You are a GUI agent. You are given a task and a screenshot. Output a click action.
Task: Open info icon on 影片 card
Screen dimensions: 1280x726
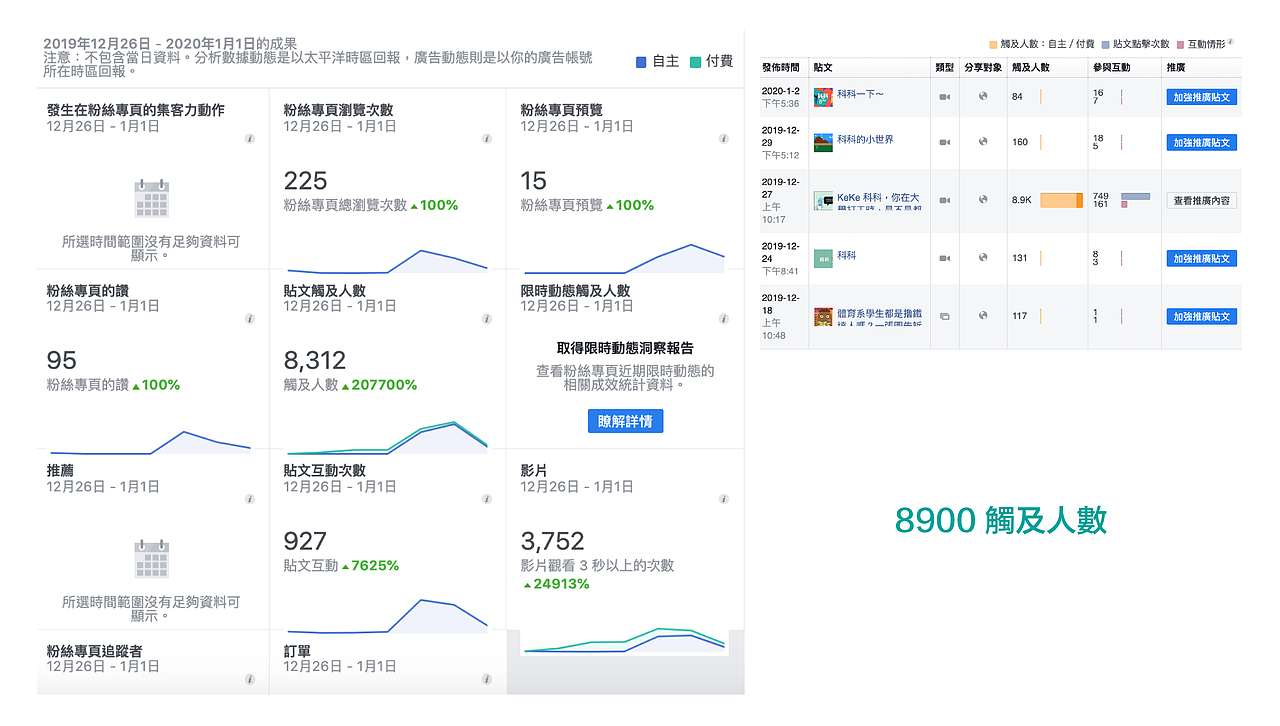point(724,499)
